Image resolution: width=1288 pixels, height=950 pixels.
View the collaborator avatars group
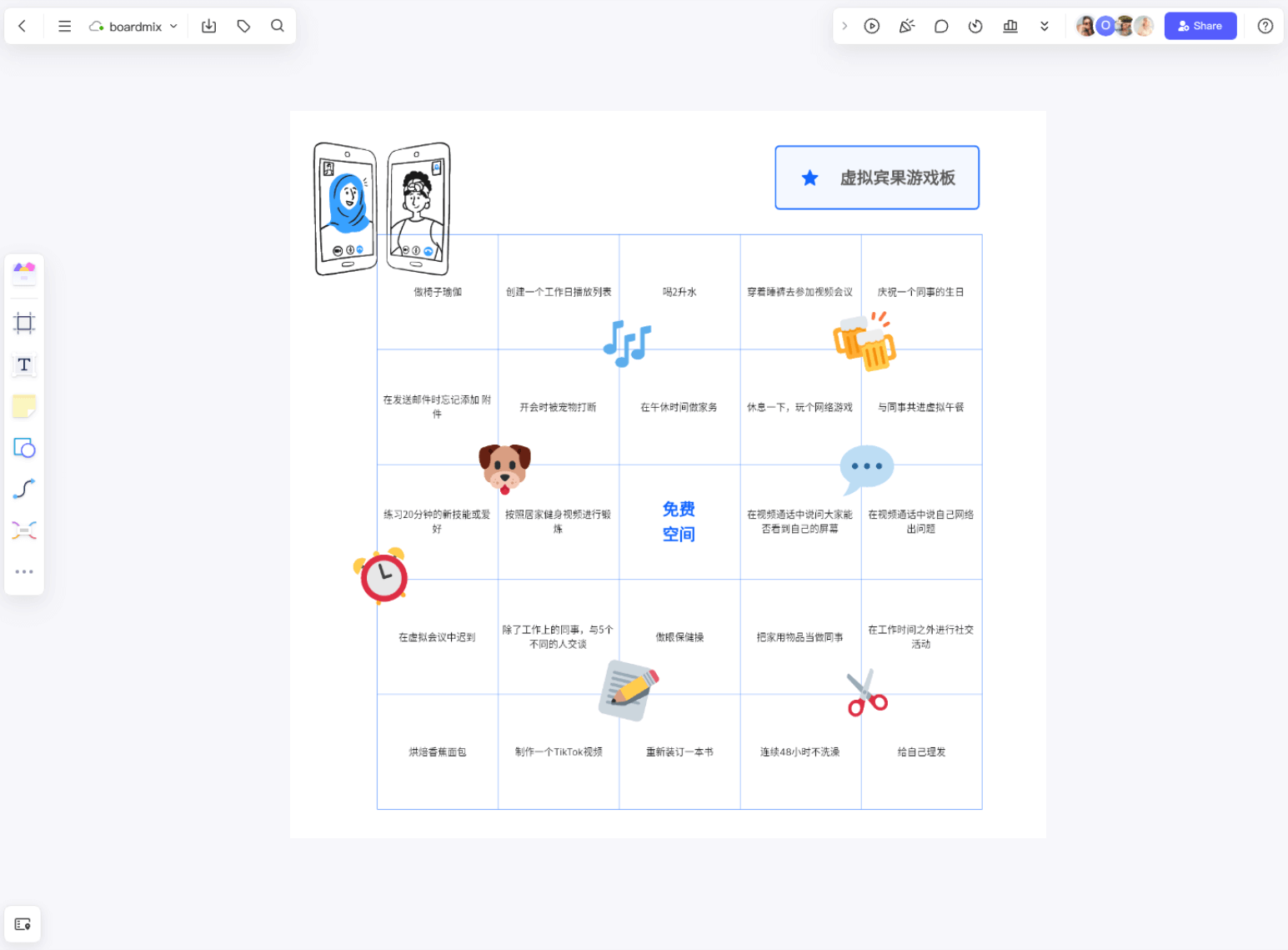pos(1115,26)
